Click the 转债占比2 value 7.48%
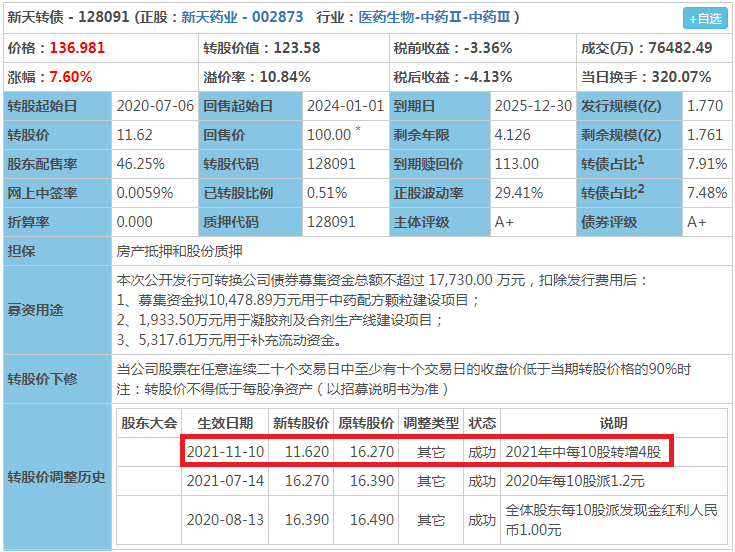Screen dimensions: 735x552 (x=707, y=193)
